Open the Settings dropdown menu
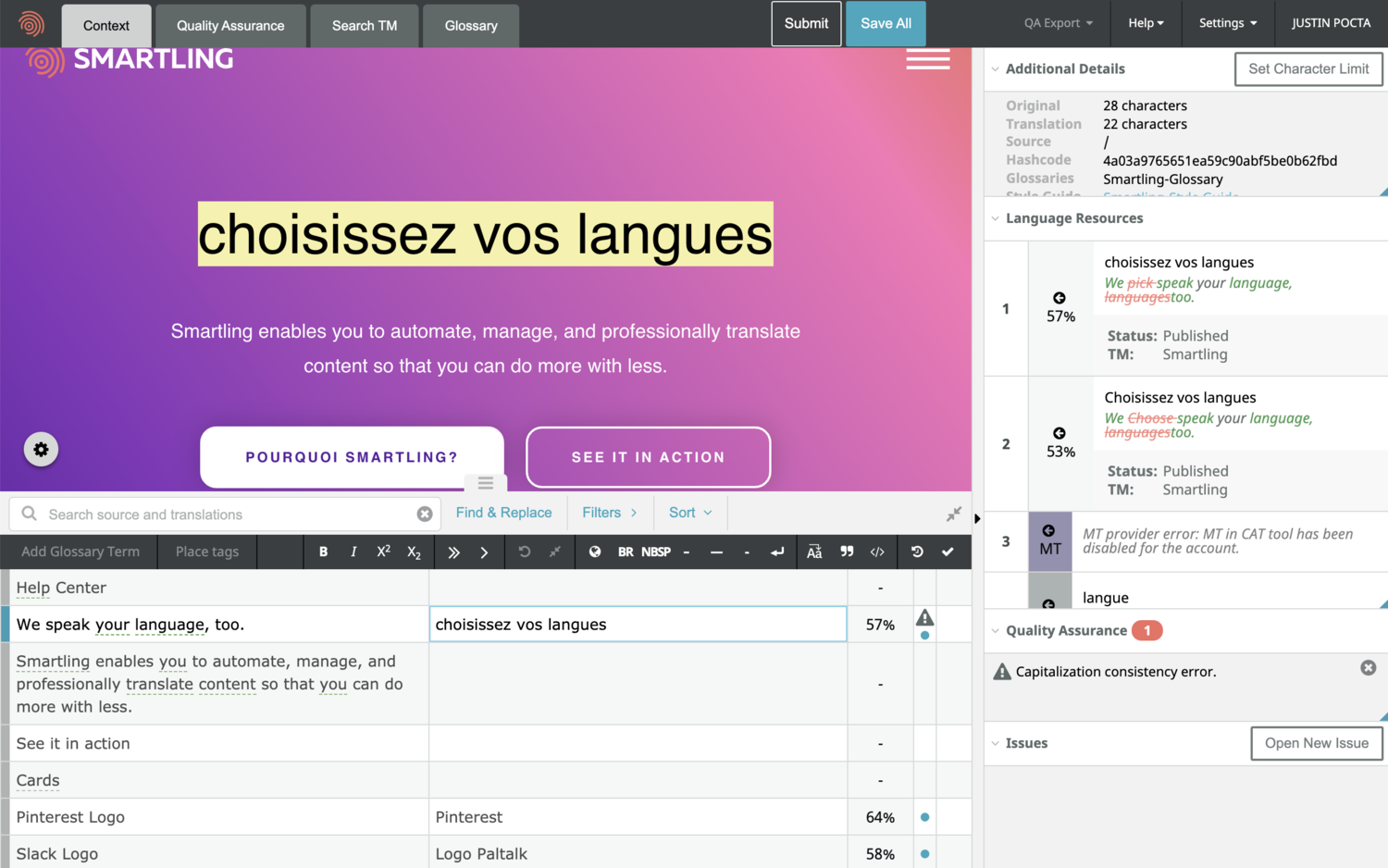This screenshot has width=1388, height=868. (x=1228, y=23)
